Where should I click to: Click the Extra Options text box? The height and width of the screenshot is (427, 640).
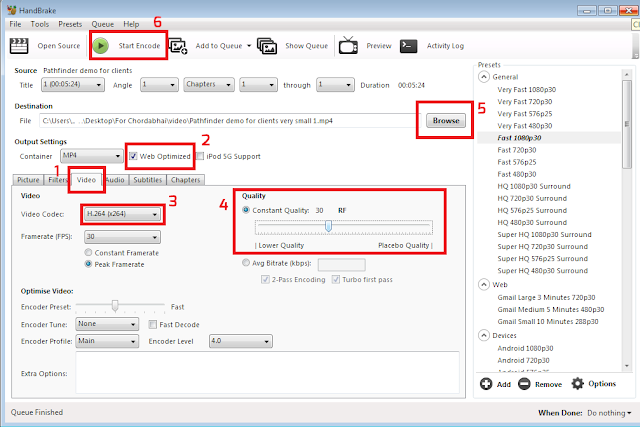click(x=267, y=372)
